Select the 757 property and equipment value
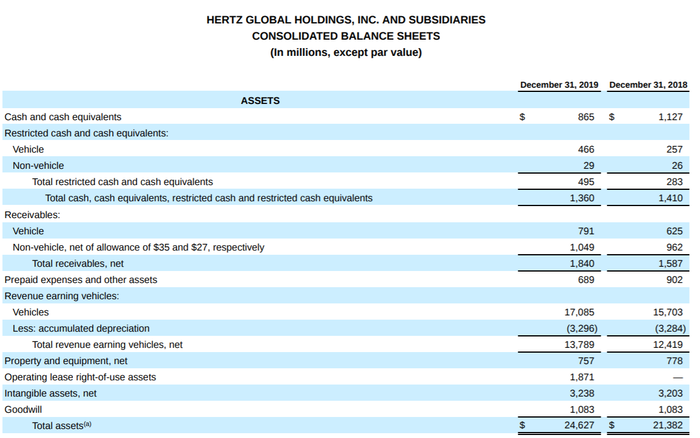700x438 pixels. [586, 361]
